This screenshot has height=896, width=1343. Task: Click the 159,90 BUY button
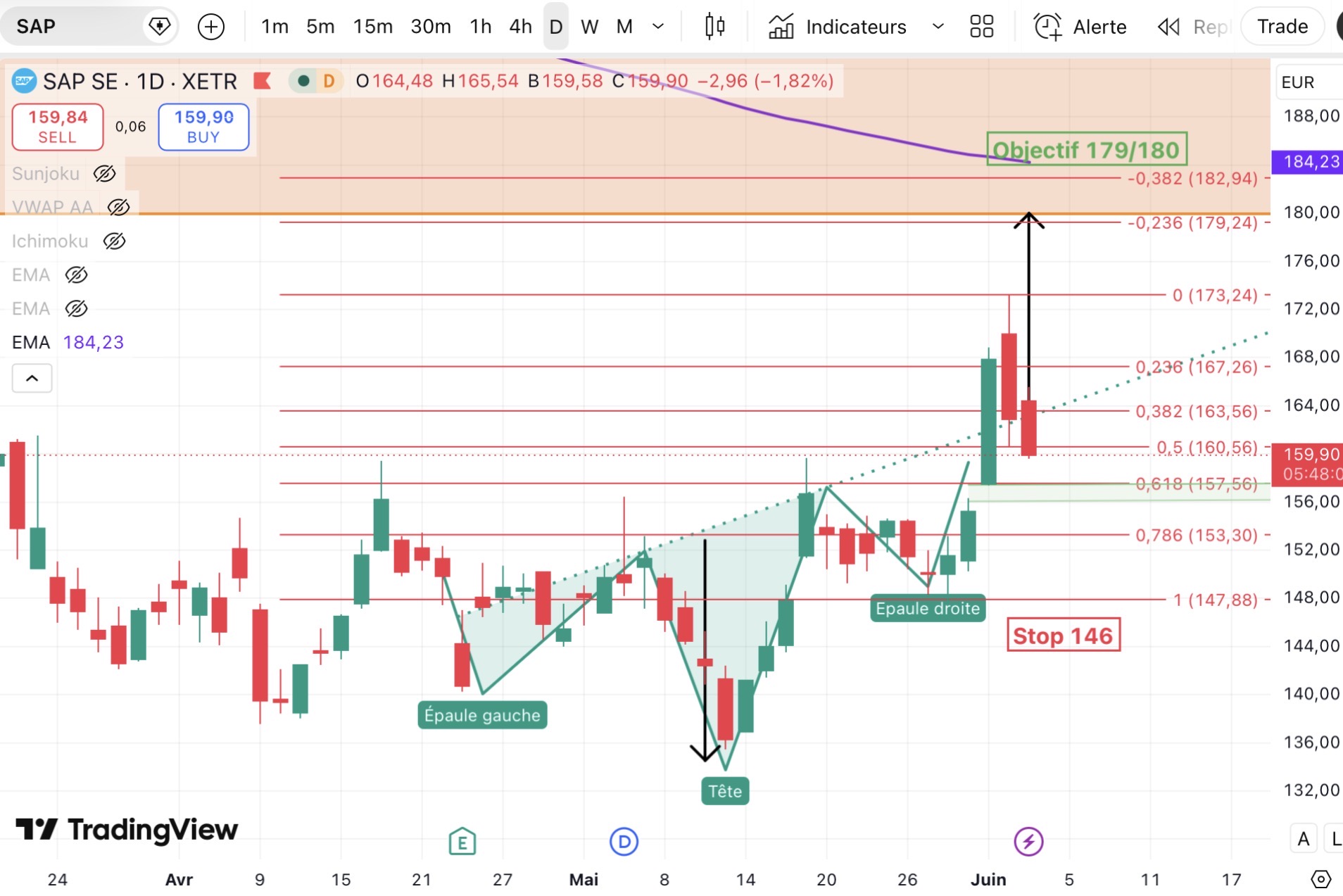point(203,127)
